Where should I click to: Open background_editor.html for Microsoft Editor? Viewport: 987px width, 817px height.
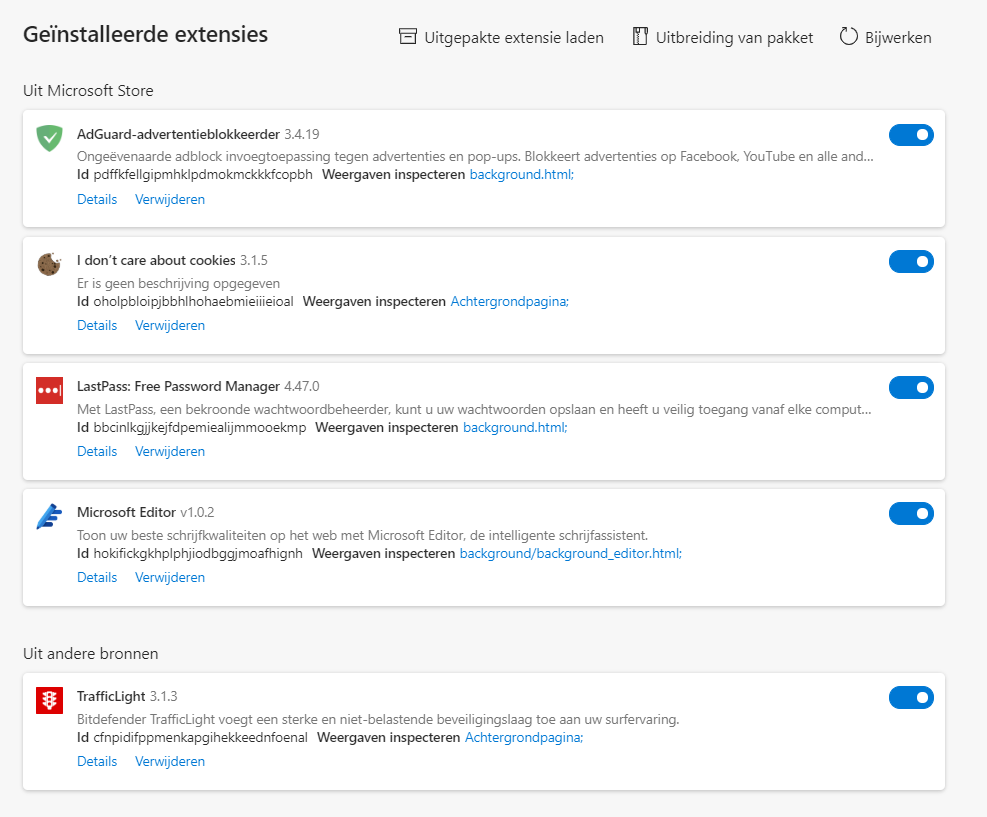[570, 553]
